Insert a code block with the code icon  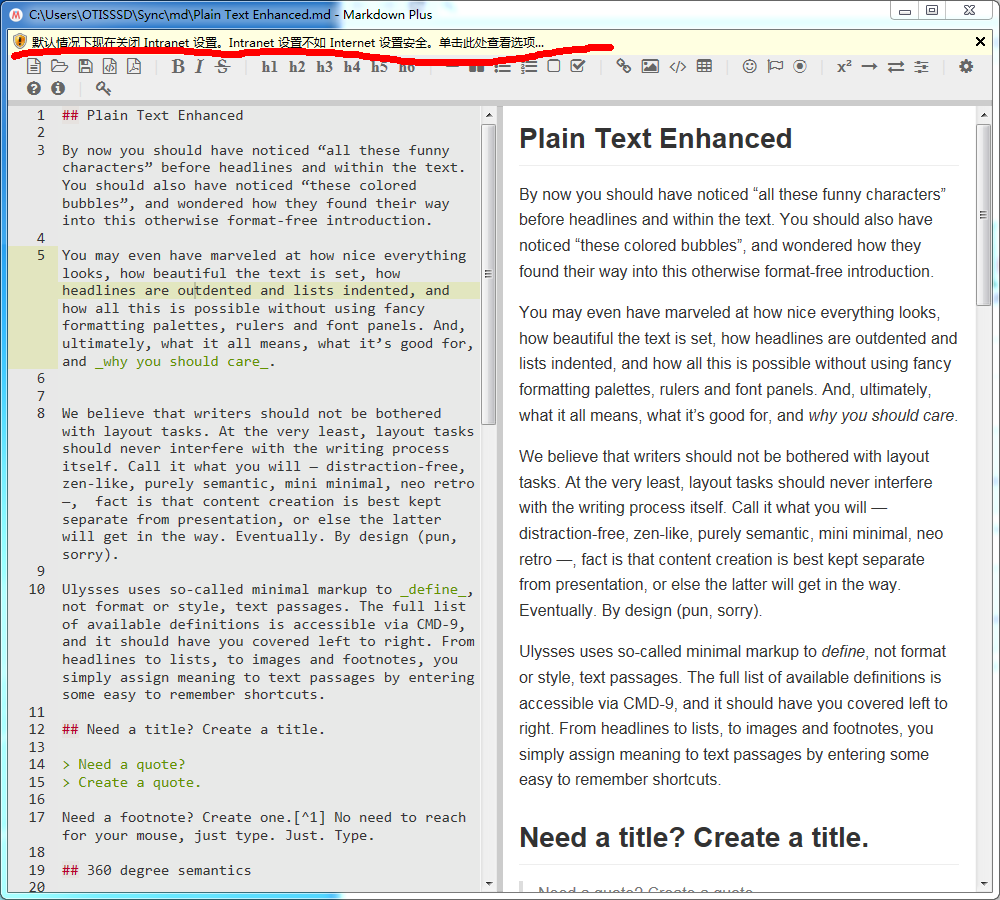(x=678, y=67)
